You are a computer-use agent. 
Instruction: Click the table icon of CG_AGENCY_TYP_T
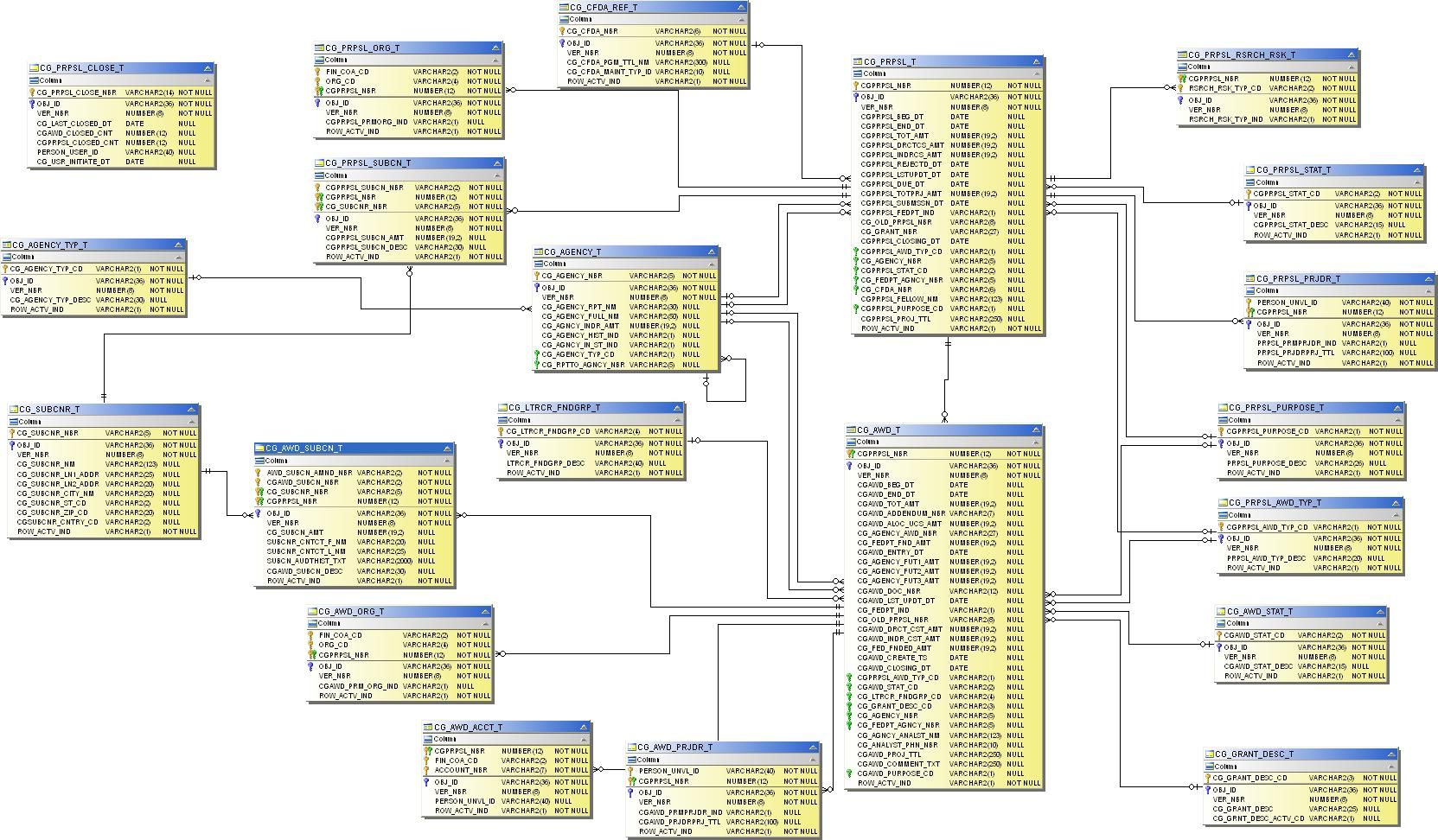click(7, 245)
